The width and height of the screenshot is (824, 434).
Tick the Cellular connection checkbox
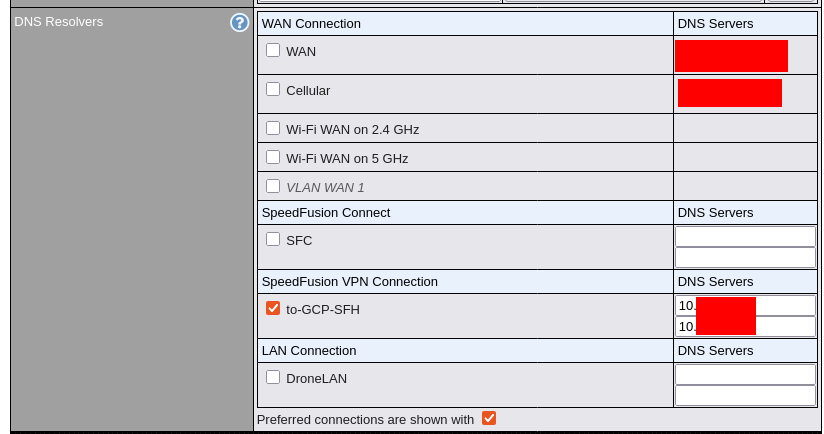[273, 89]
